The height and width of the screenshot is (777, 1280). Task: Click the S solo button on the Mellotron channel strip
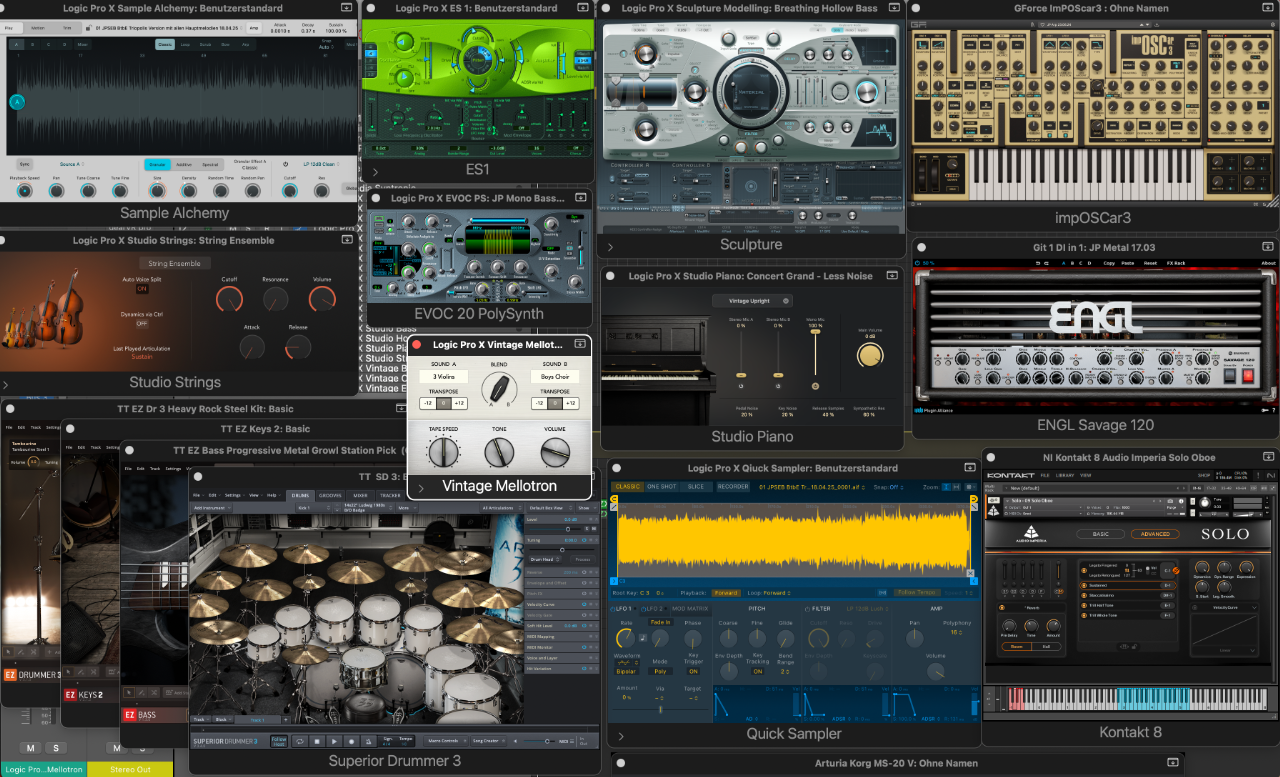click(x=57, y=748)
